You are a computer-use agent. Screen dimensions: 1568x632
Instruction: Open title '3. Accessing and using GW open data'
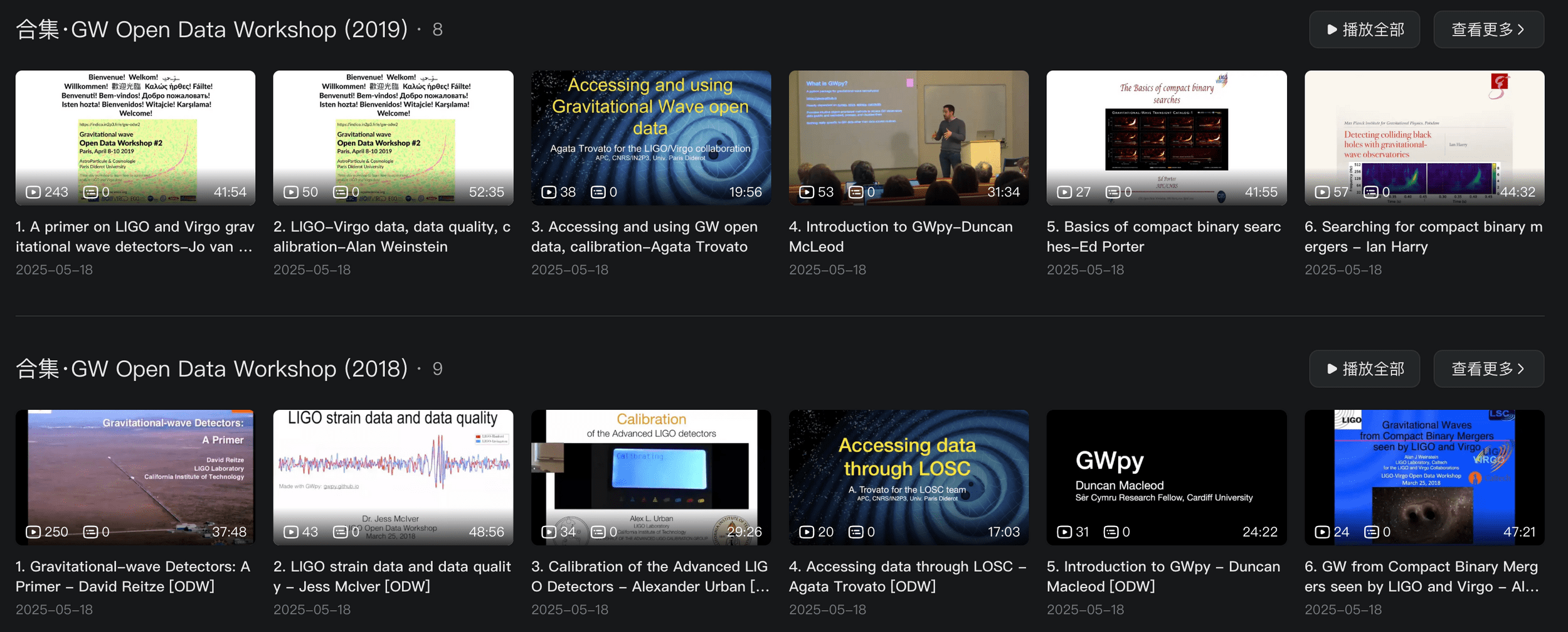[x=645, y=237]
